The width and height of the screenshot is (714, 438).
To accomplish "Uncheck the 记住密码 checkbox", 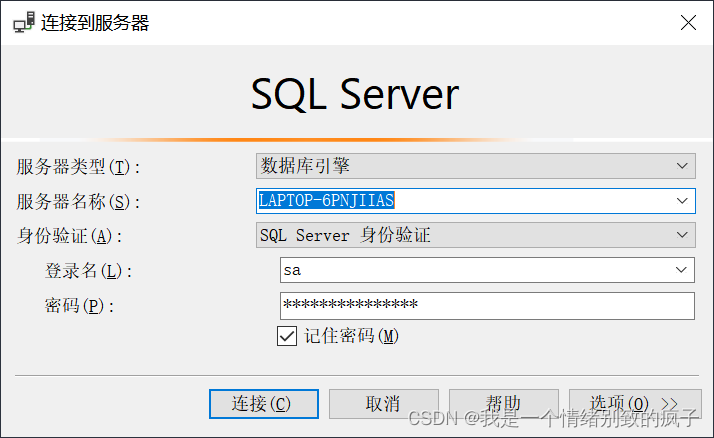I will click(287, 336).
